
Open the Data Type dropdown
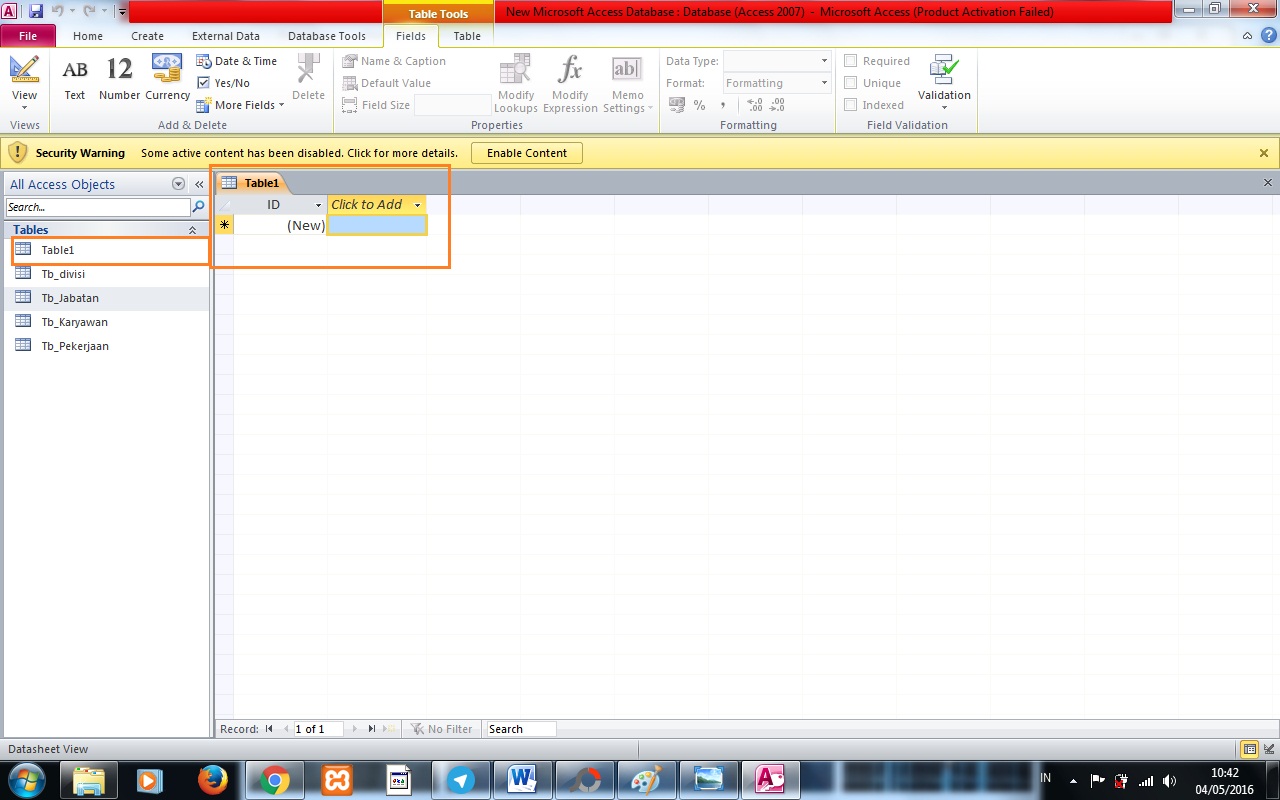pyautogui.click(x=822, y=60)
